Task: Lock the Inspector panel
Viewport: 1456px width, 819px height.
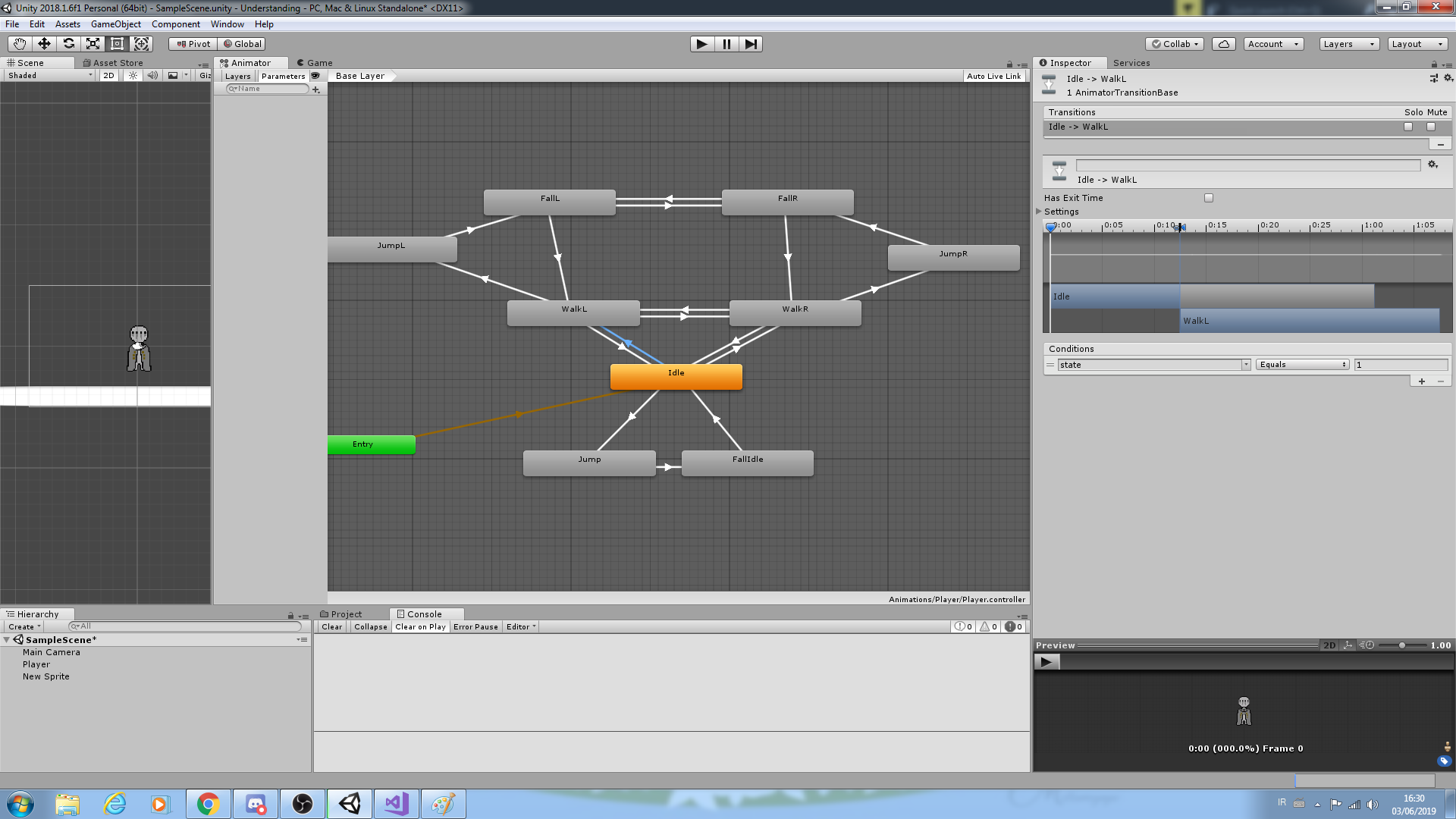Action: pos(1434,64)
